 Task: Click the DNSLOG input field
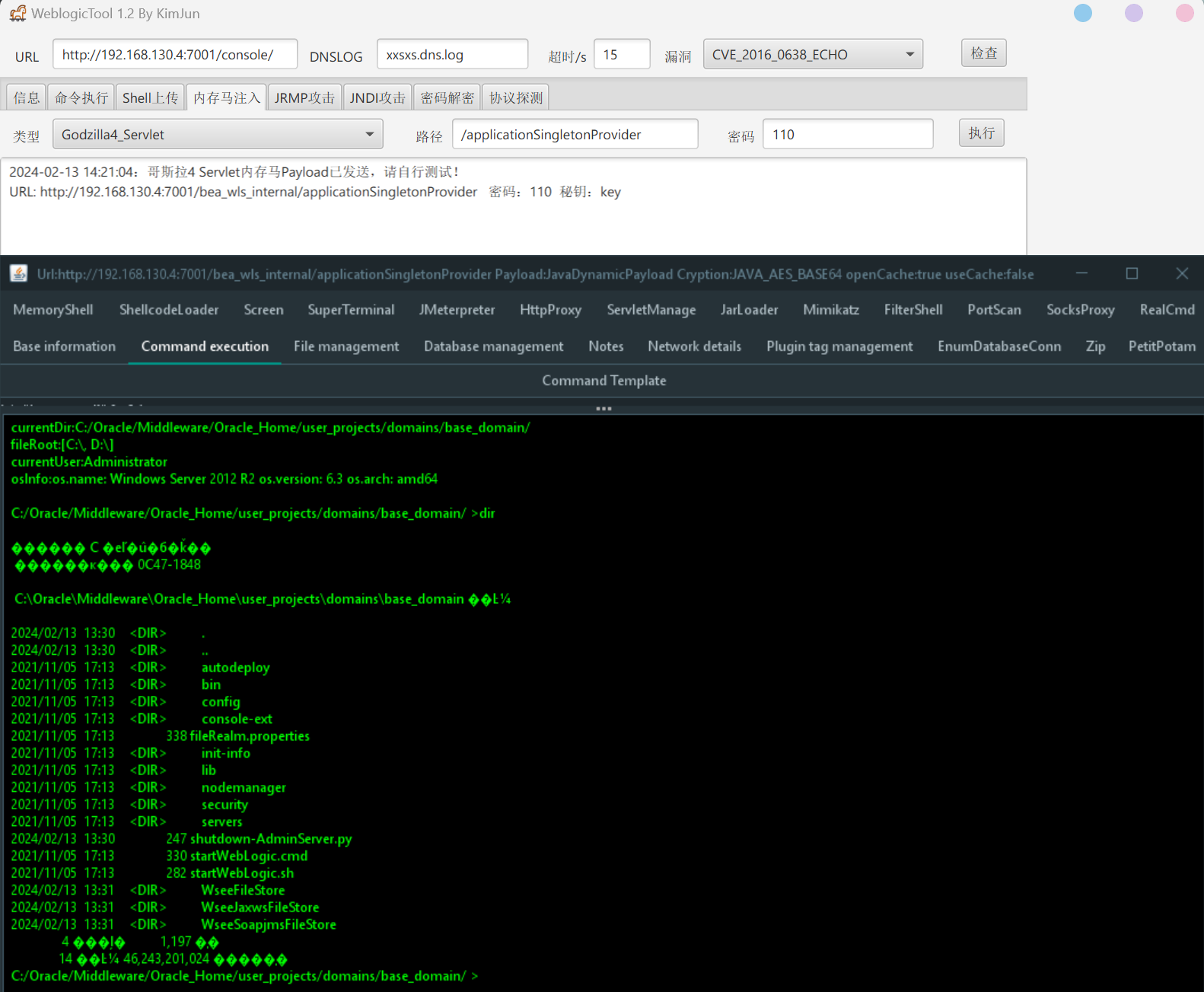coord(452,54)
